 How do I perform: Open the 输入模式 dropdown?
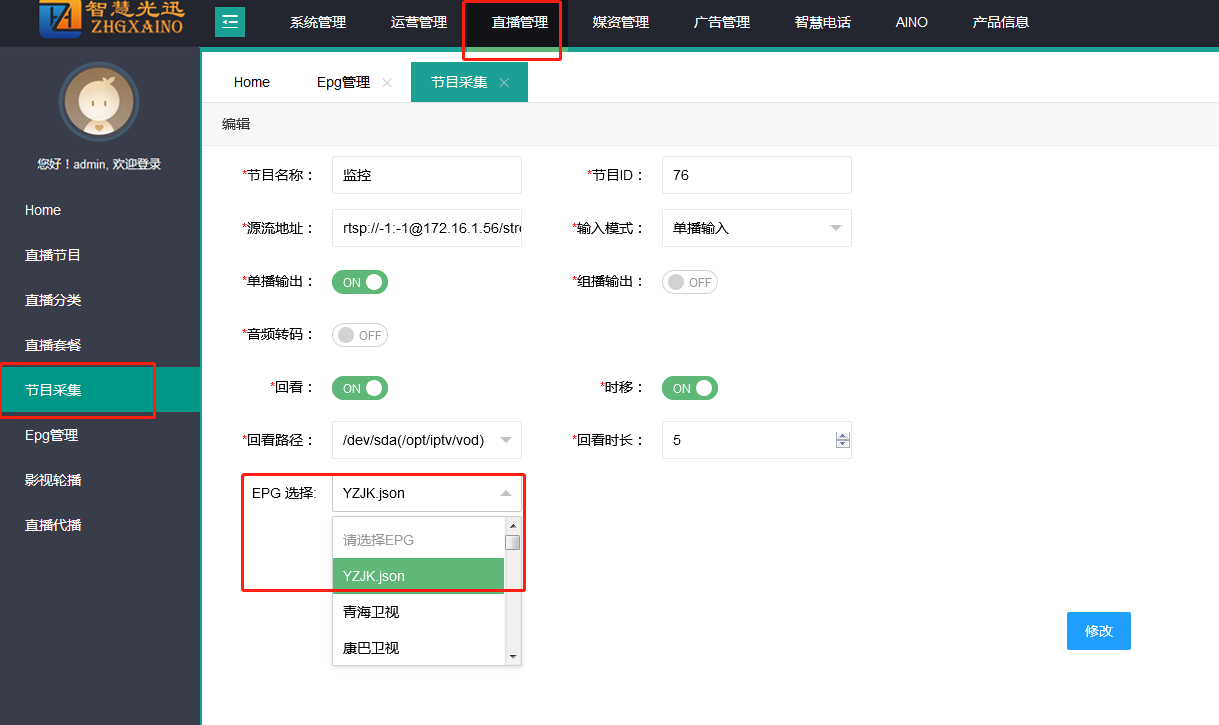tap(756, 228)
